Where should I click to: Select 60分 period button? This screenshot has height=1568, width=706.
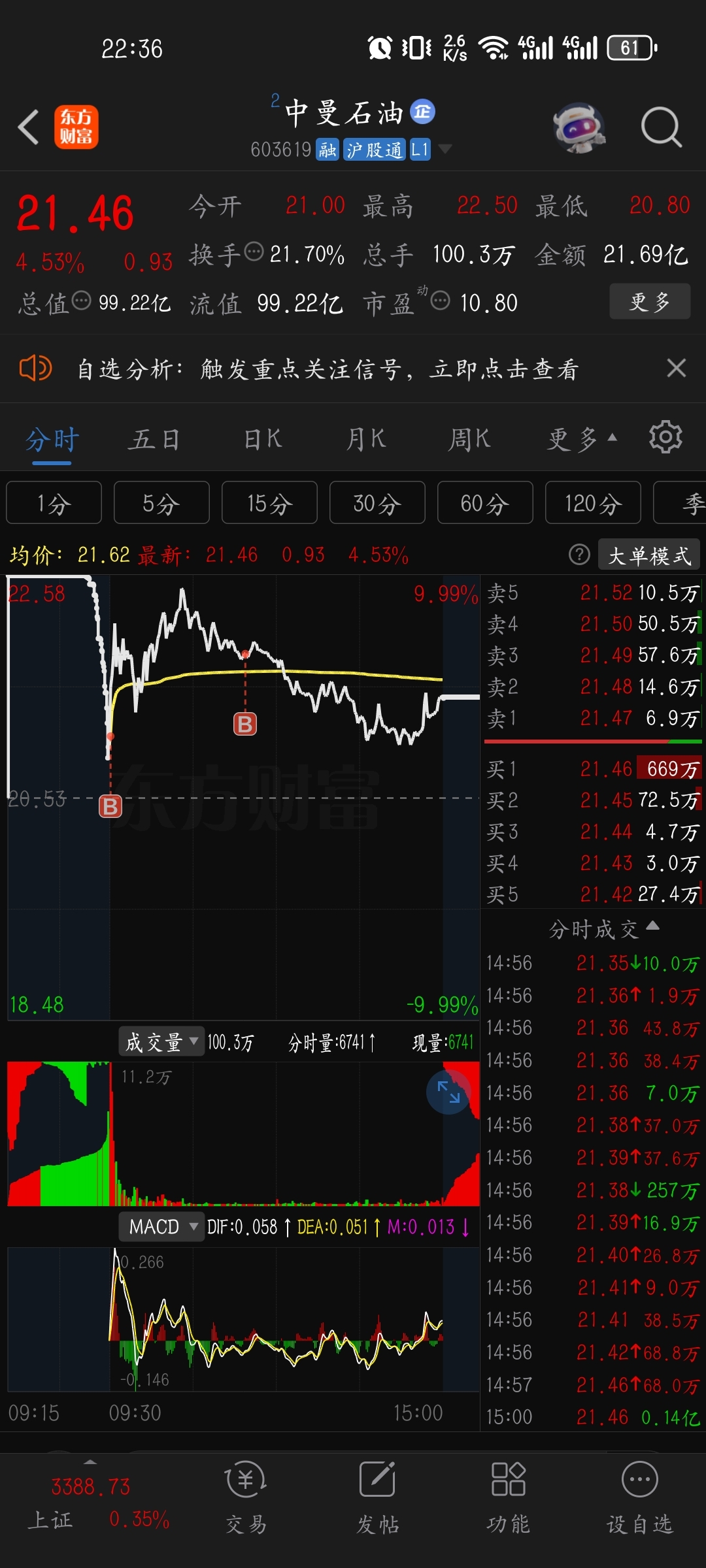pyautogui.click(x=485, y=503)
